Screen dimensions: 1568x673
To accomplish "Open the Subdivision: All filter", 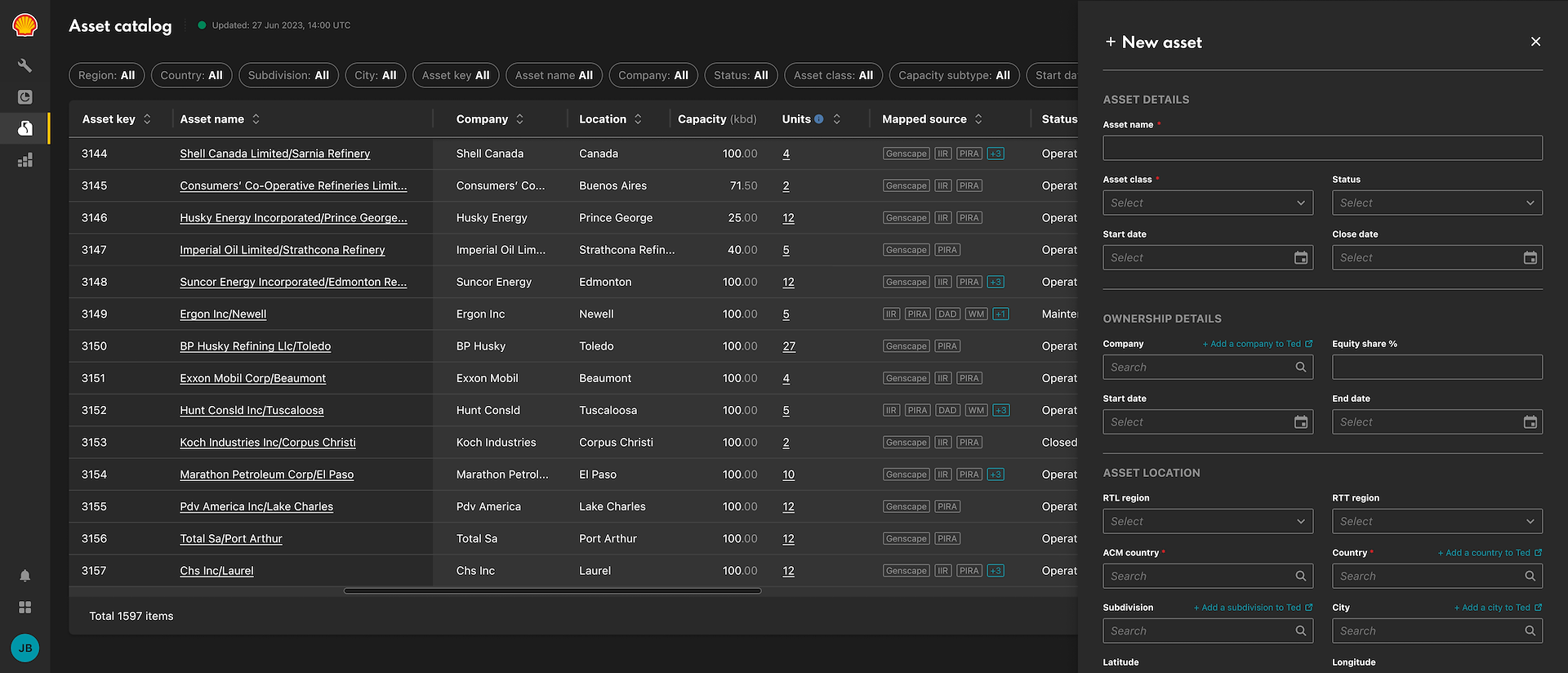I will pos(288,75).
